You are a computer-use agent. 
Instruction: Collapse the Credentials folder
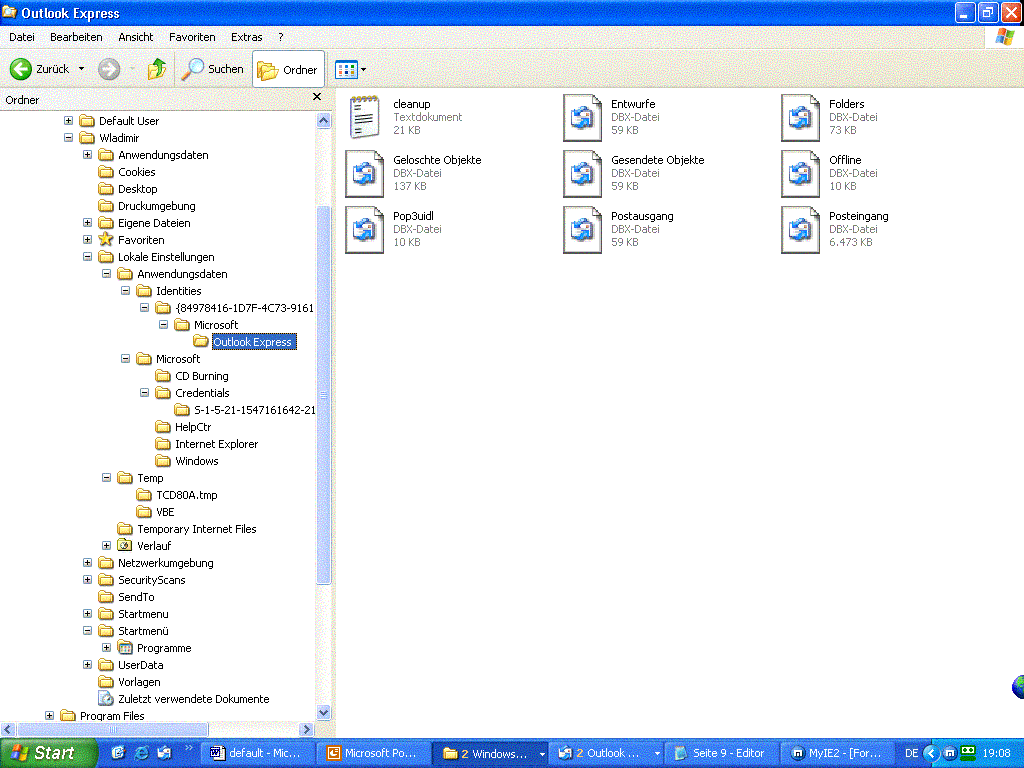pyautogui.click(x=144, y=392)
